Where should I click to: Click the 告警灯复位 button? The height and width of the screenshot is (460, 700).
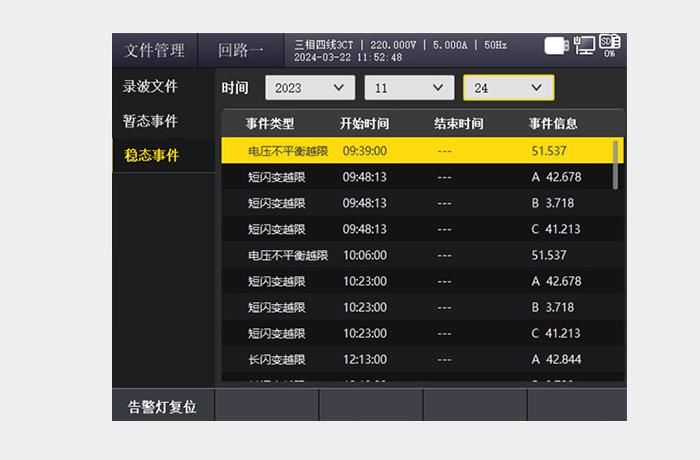tap(163, 405)
